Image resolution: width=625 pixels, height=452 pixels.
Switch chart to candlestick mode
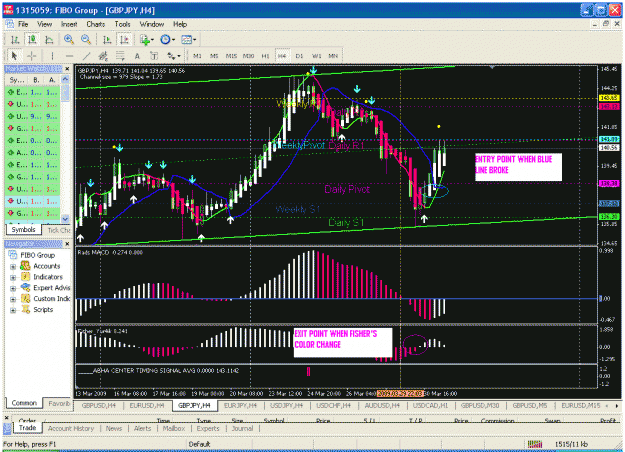(x=32, y=39)
